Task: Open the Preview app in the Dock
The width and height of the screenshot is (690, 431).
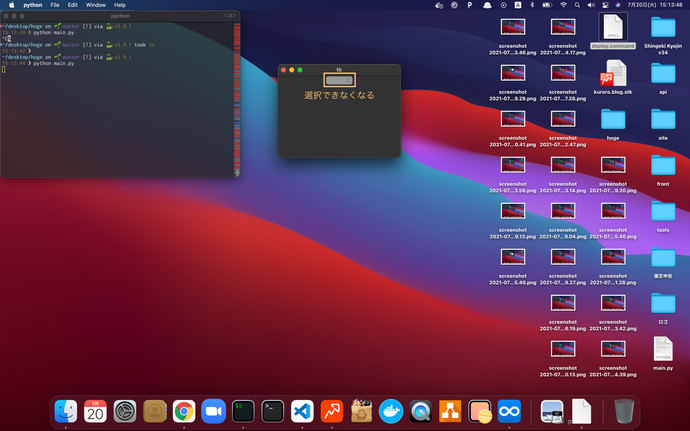Action: [x=552, y=411]
